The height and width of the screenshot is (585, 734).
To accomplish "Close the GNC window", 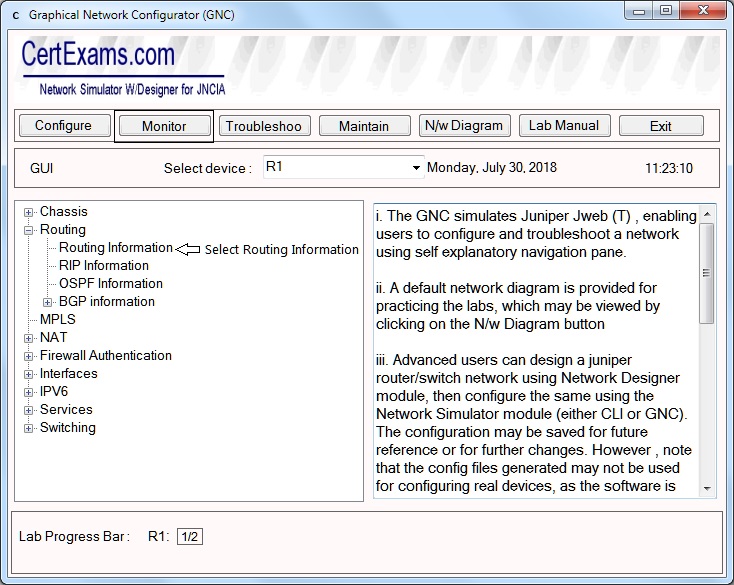I will [x=703, y=11].
